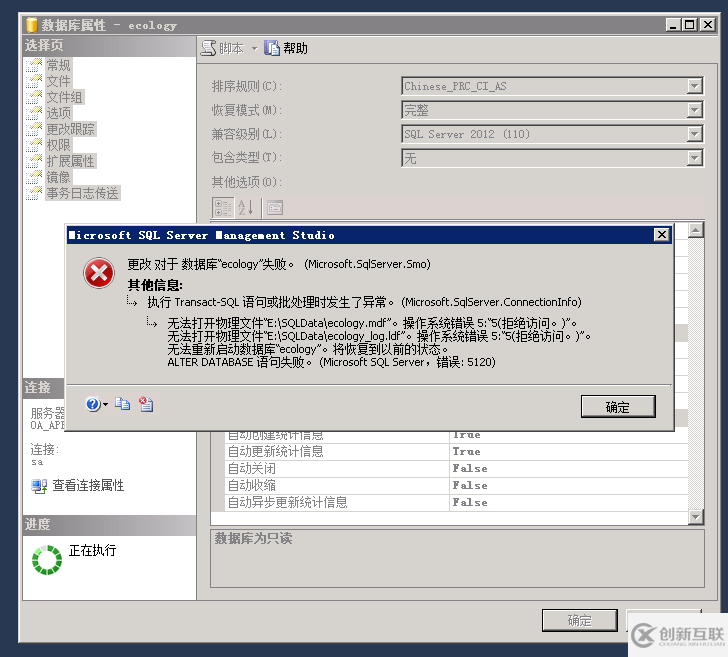This screenshot has height=657, width=728.
Task: Click 确定 in the error dialog
Action: (x=618, y=407)
